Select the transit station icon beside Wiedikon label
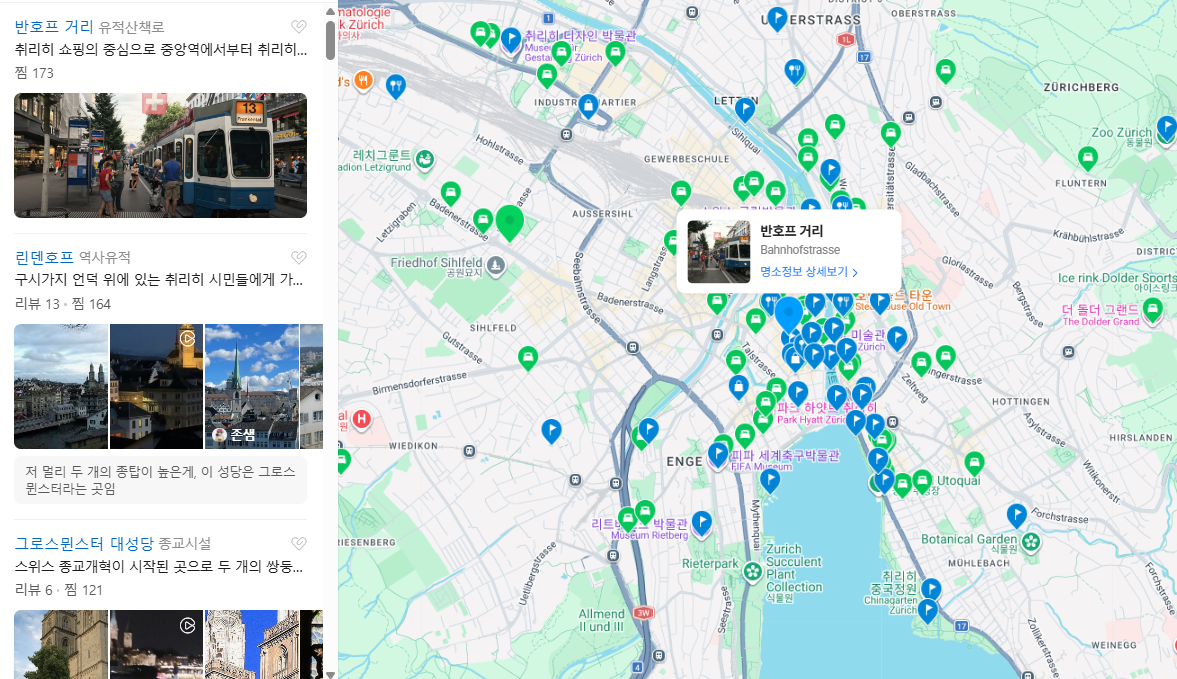 tap(469, 451)
